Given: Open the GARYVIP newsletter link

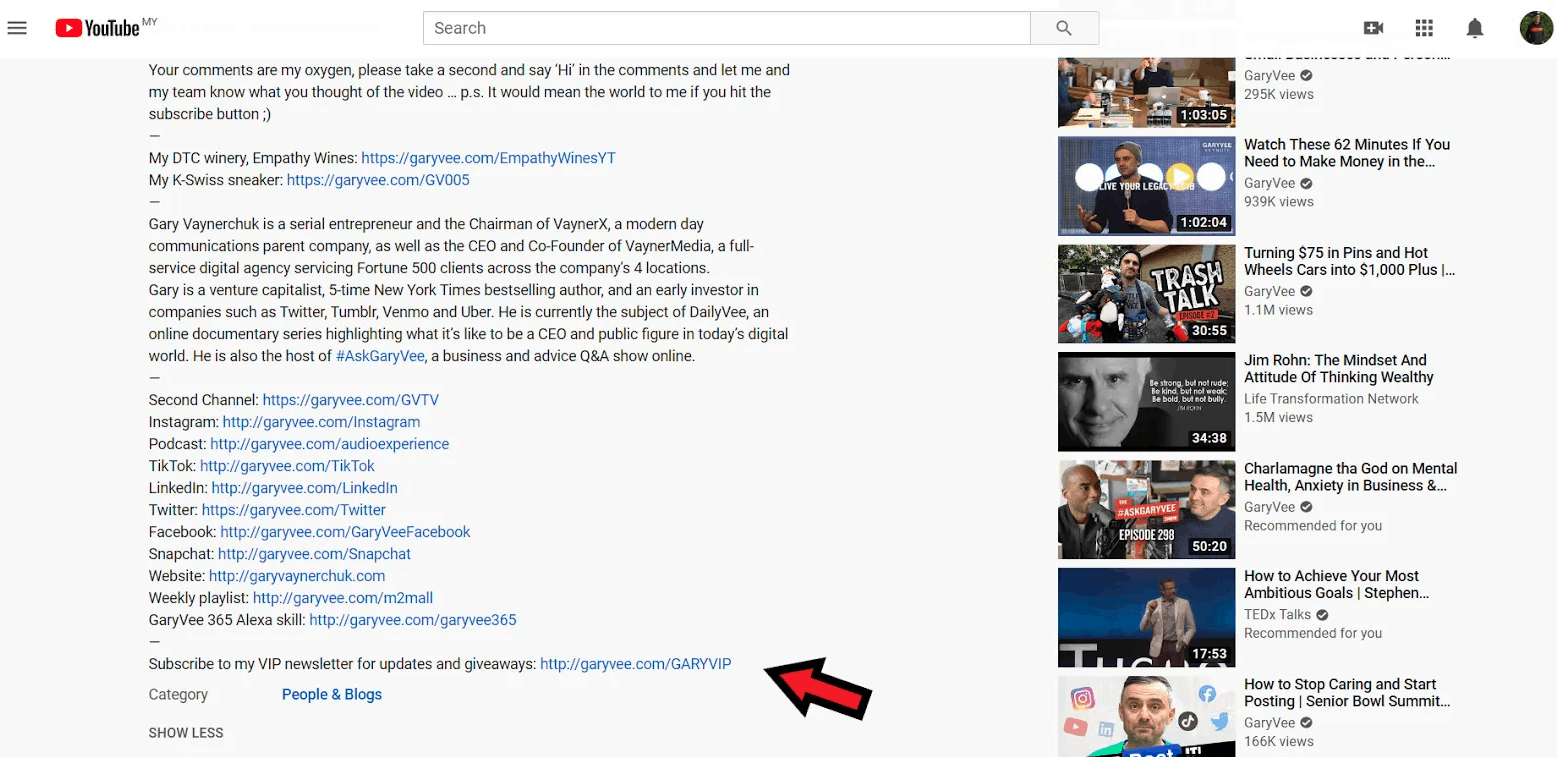Looking at the screenshot, I should 635,664.
